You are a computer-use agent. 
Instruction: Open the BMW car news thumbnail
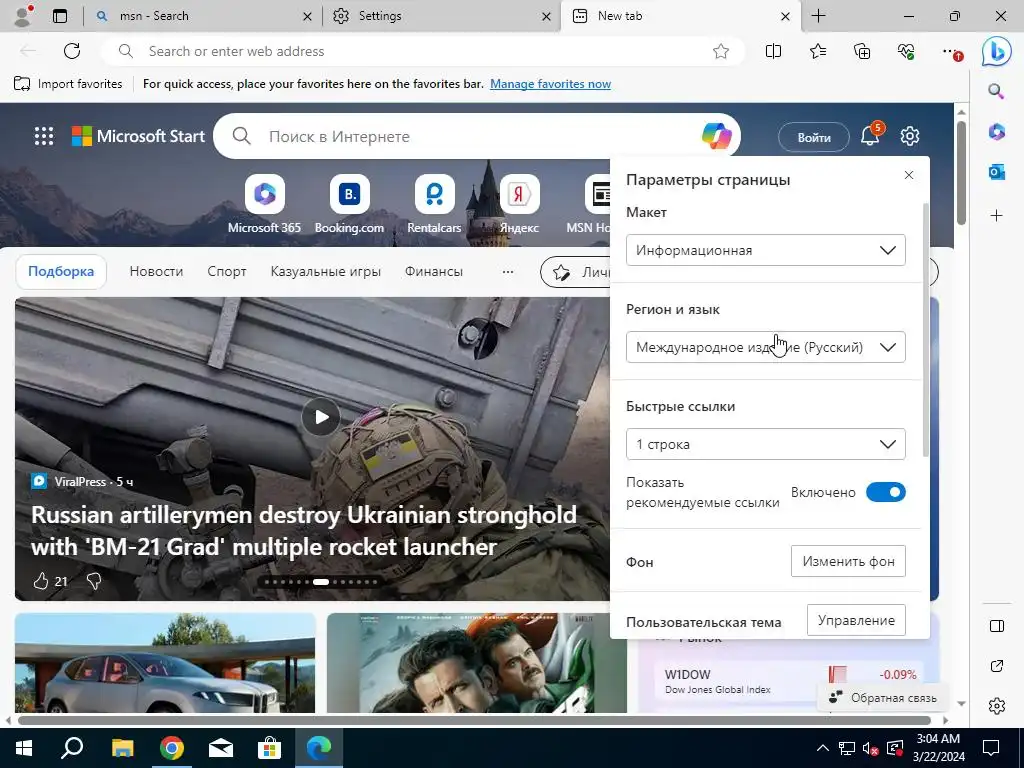[x=165, y=663]
